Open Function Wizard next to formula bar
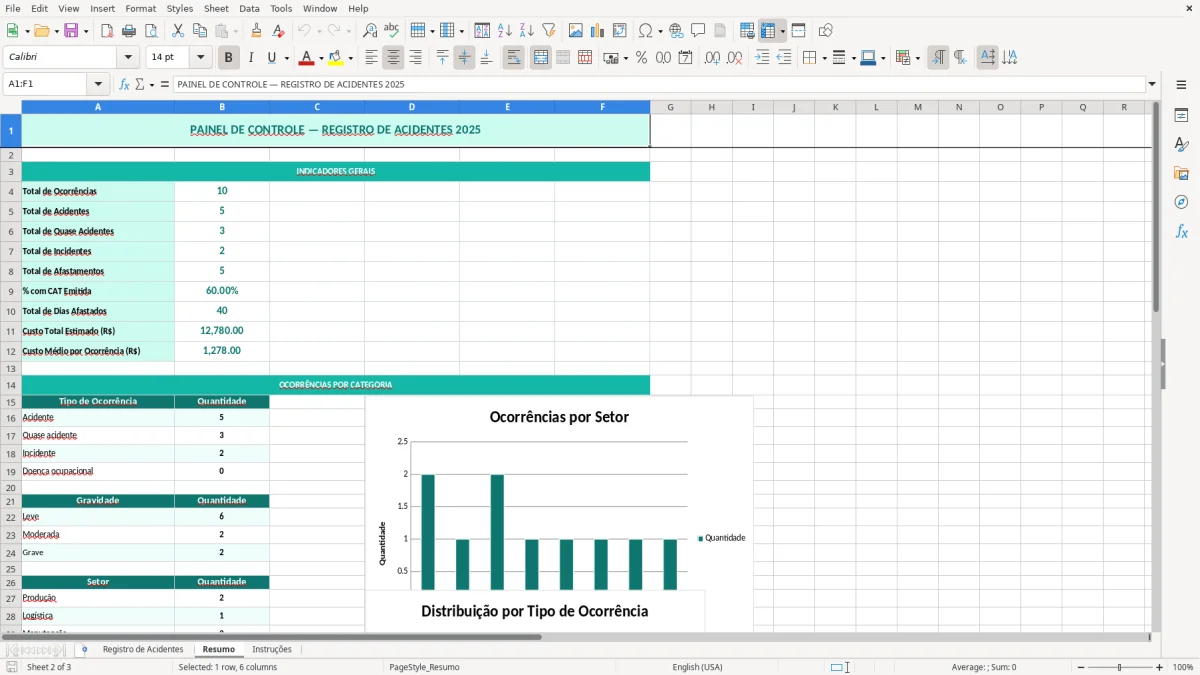 (x=125, y=85)
